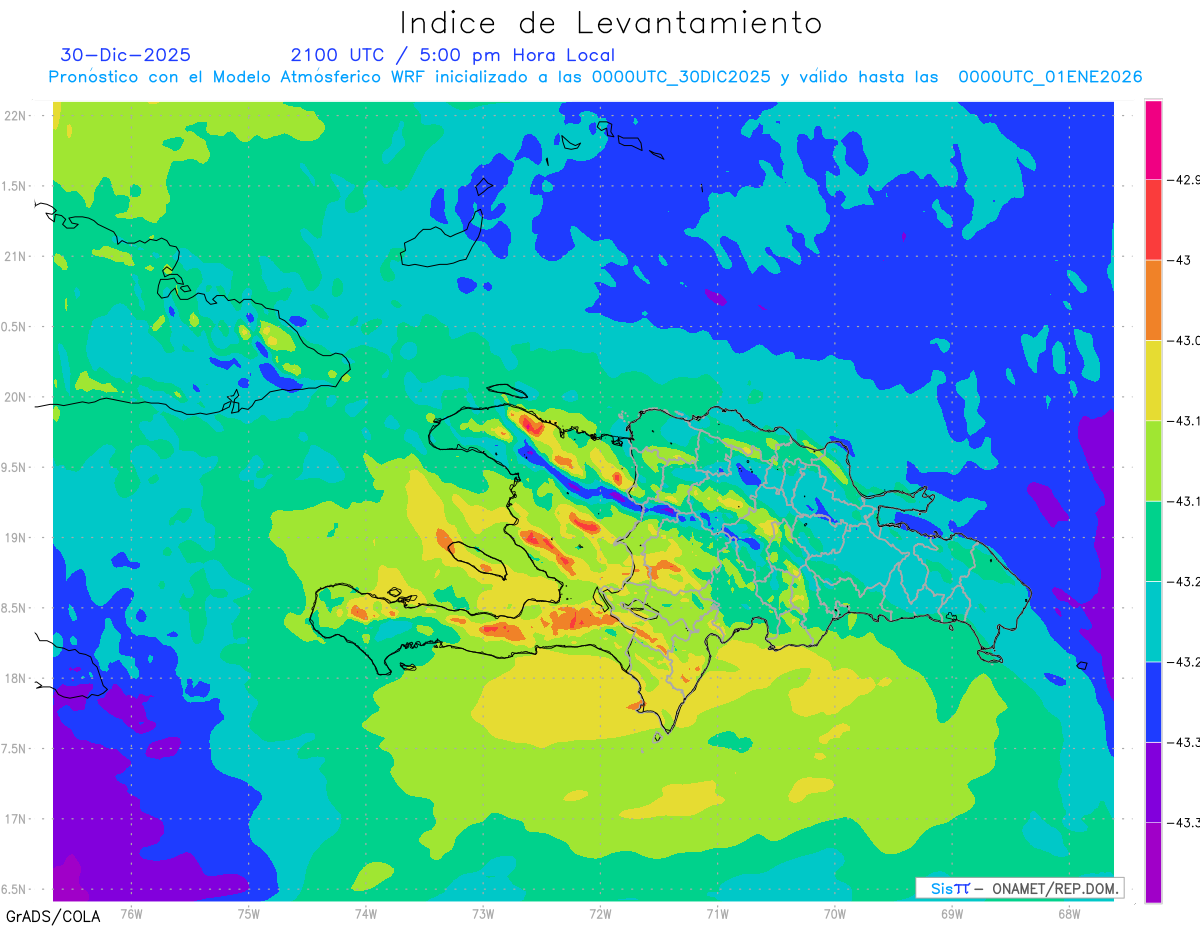
Task: Select the blue swatch in the color legend
Action: coord(1153,701)
